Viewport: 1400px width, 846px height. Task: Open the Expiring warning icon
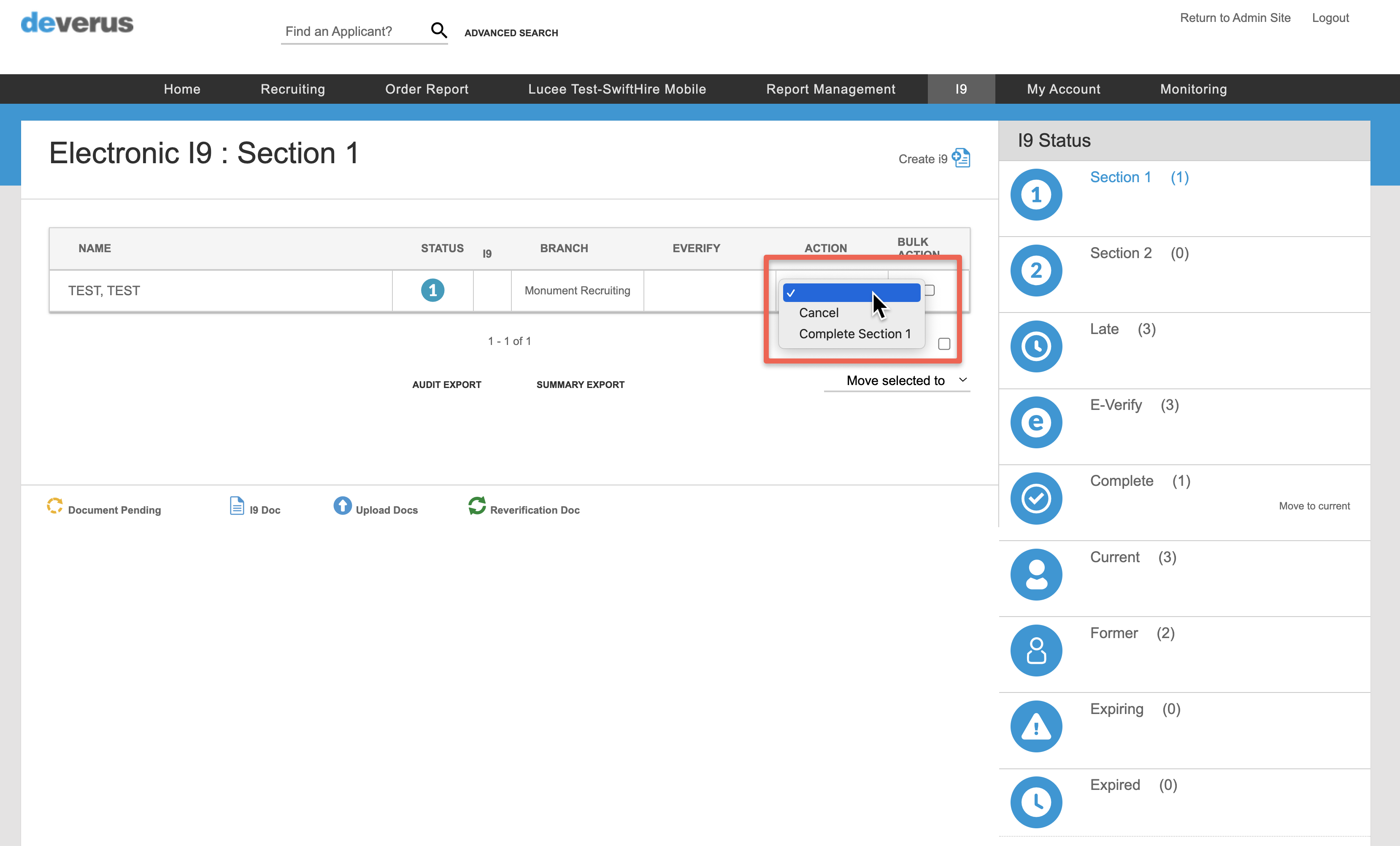pyautogui.click(x=1036, y=726)
